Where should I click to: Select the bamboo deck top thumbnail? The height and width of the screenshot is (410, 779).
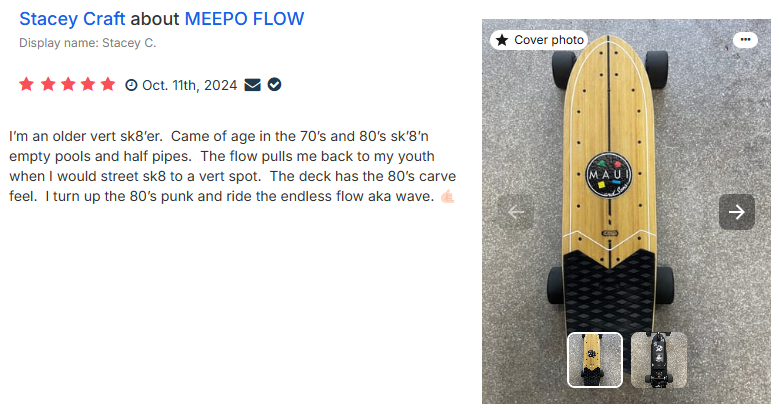click(x=595, y=359)
